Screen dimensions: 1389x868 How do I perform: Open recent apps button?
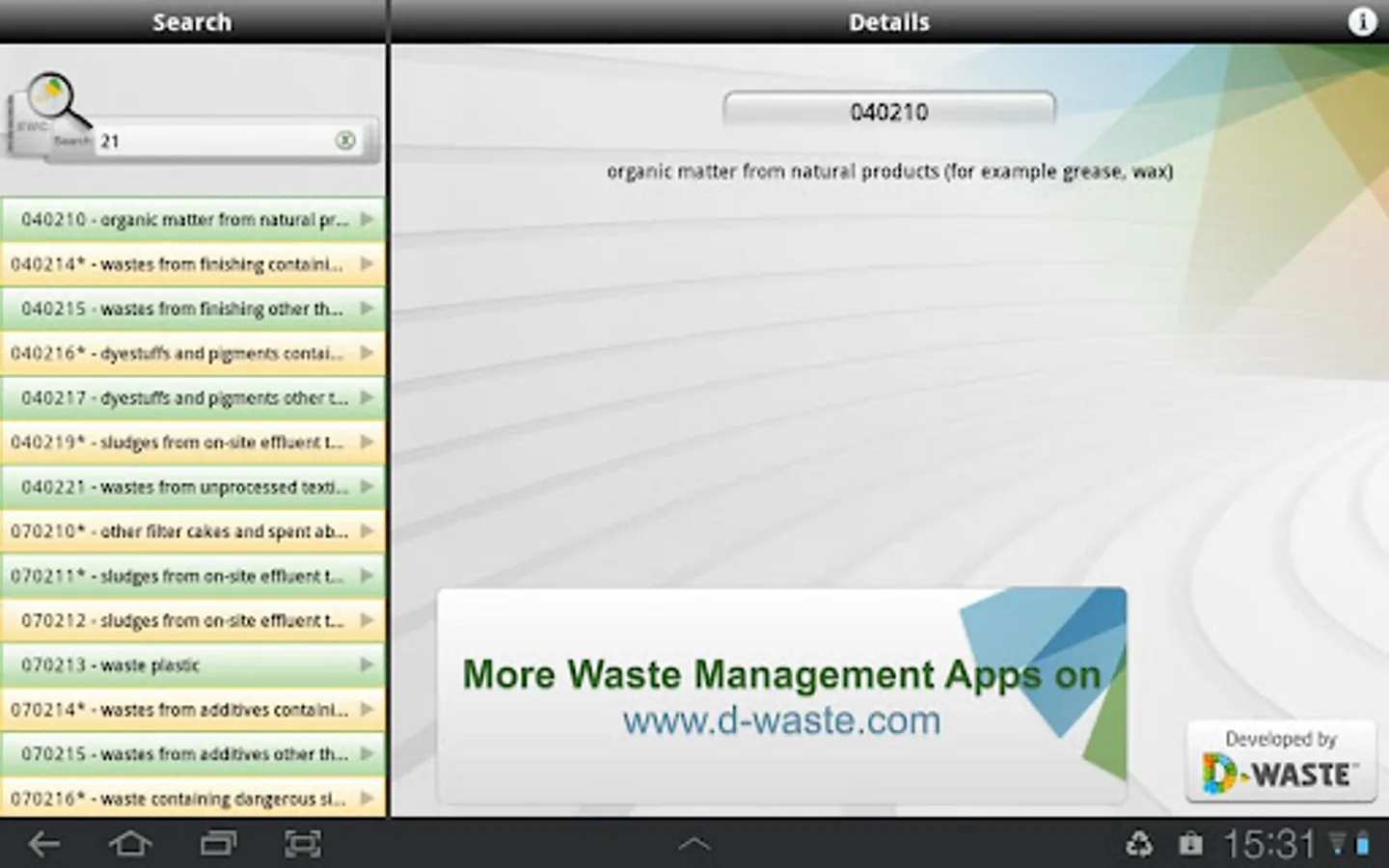click(218, 845)
